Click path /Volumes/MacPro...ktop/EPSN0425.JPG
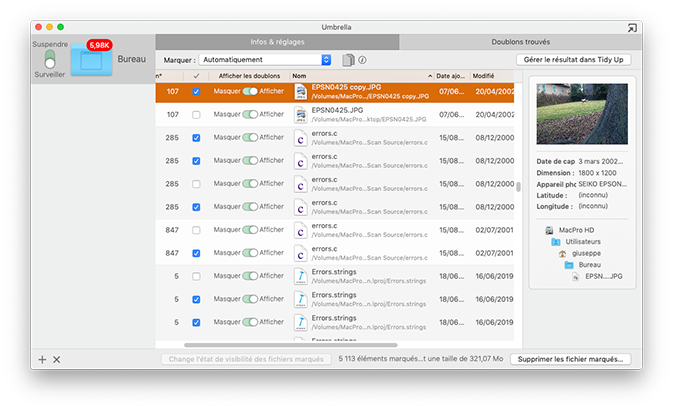Image resolution: width=673 pixels, height=410 pixels. pyautogui.click(x=369, y=119)
